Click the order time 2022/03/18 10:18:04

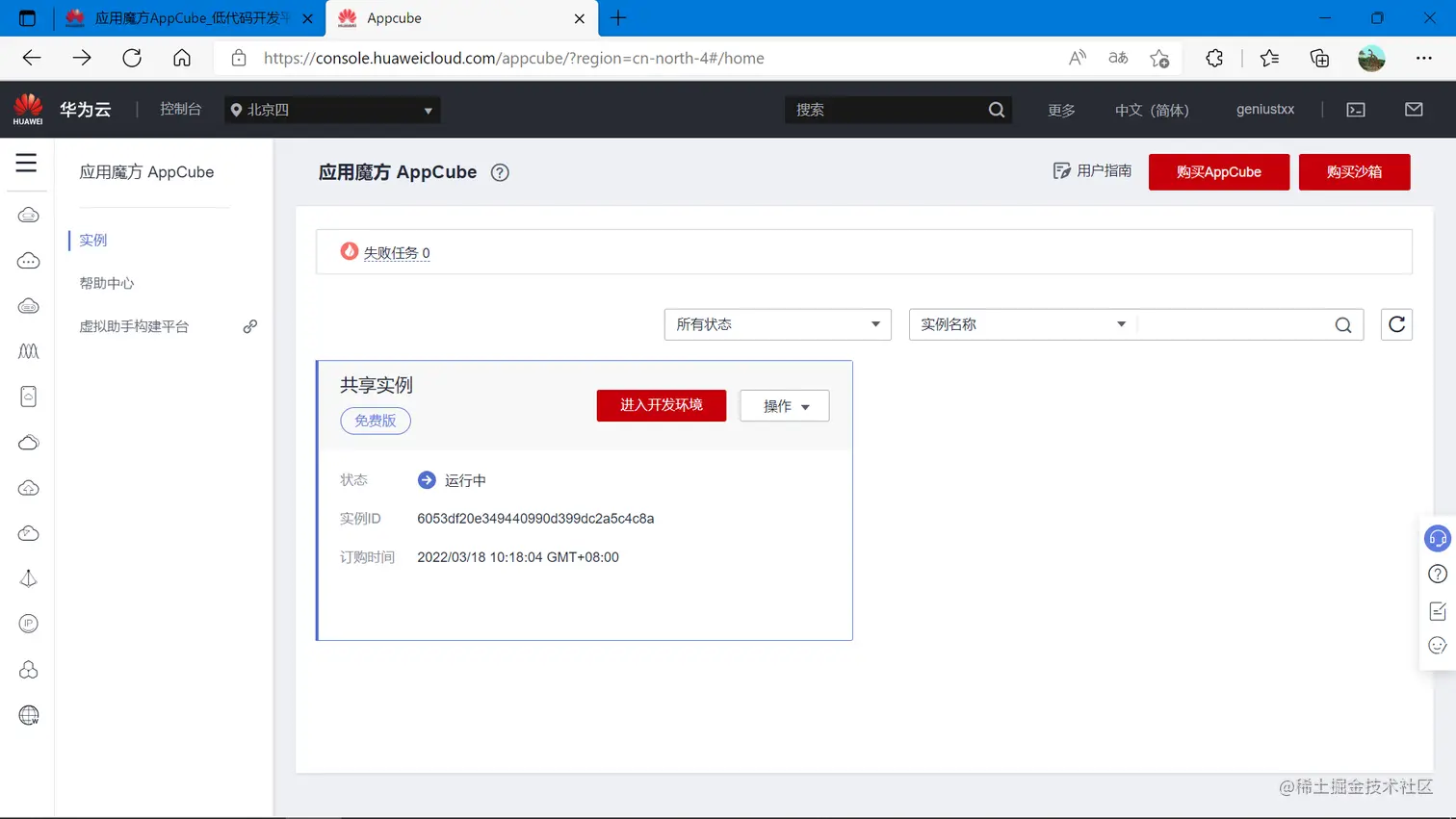pos(518,557)
